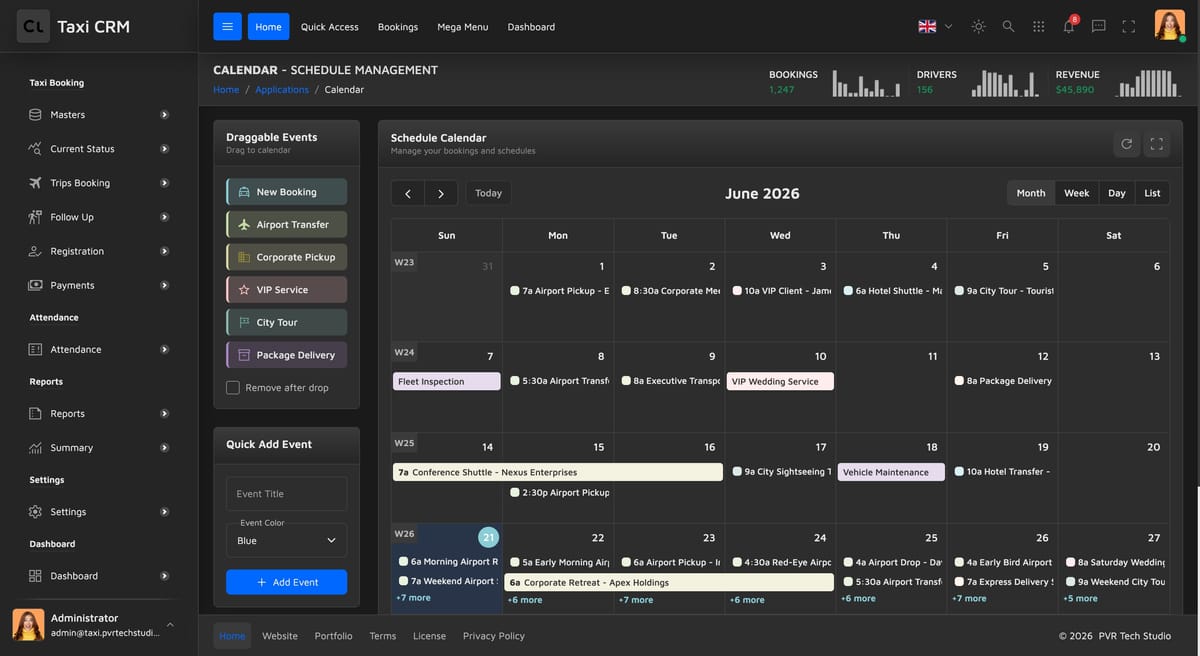Viewport: 1200px width, 656px height.
Task: Toggle checkbox on 8a Package Delivery event
Action: (959, 381)
